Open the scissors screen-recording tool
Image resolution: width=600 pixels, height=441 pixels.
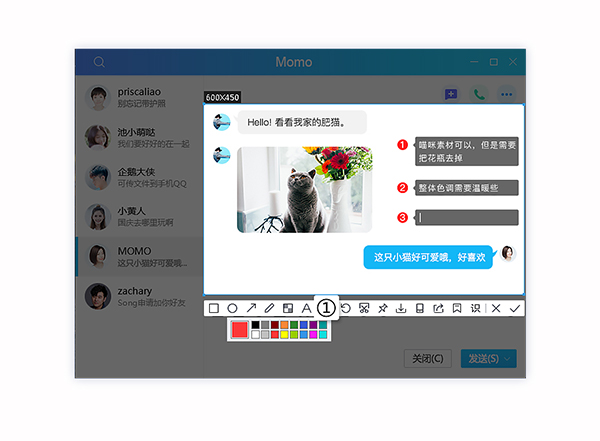point(364,308)
